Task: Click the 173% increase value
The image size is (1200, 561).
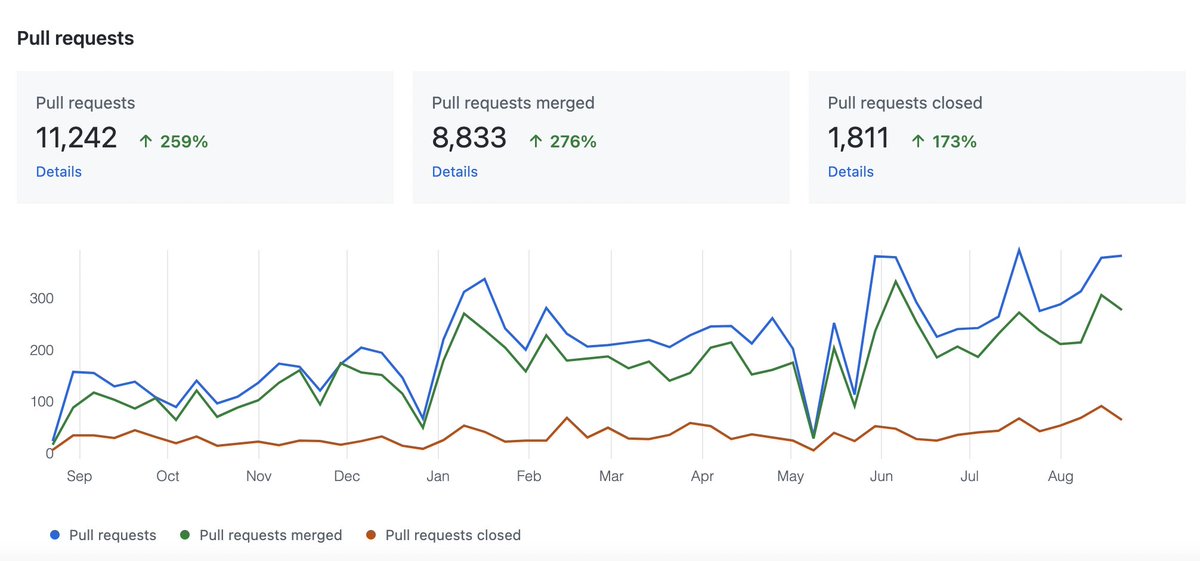Action: coord(955,142)
